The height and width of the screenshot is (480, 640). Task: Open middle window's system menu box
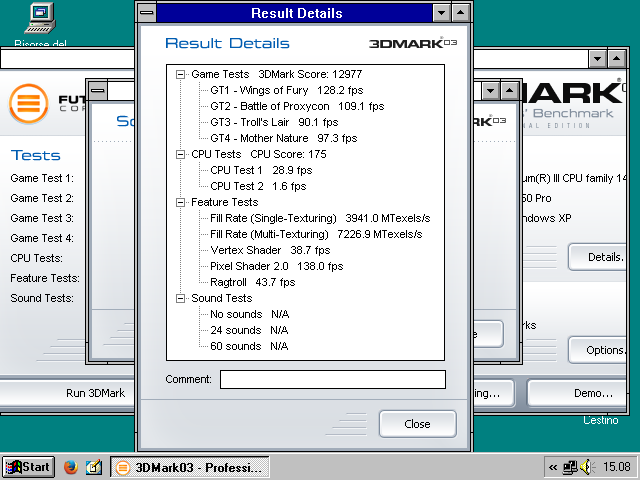coord(98,91)
